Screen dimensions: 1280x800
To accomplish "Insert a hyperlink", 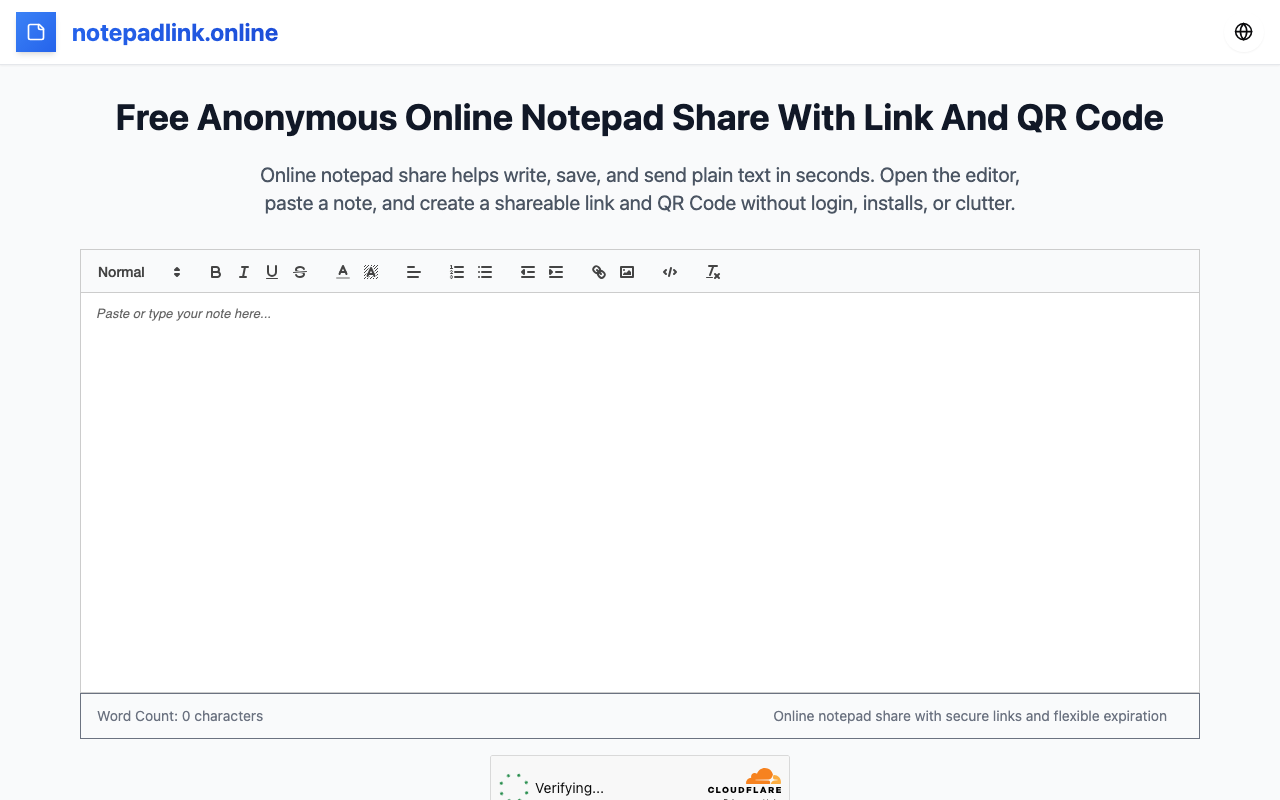I will (599, 272).
